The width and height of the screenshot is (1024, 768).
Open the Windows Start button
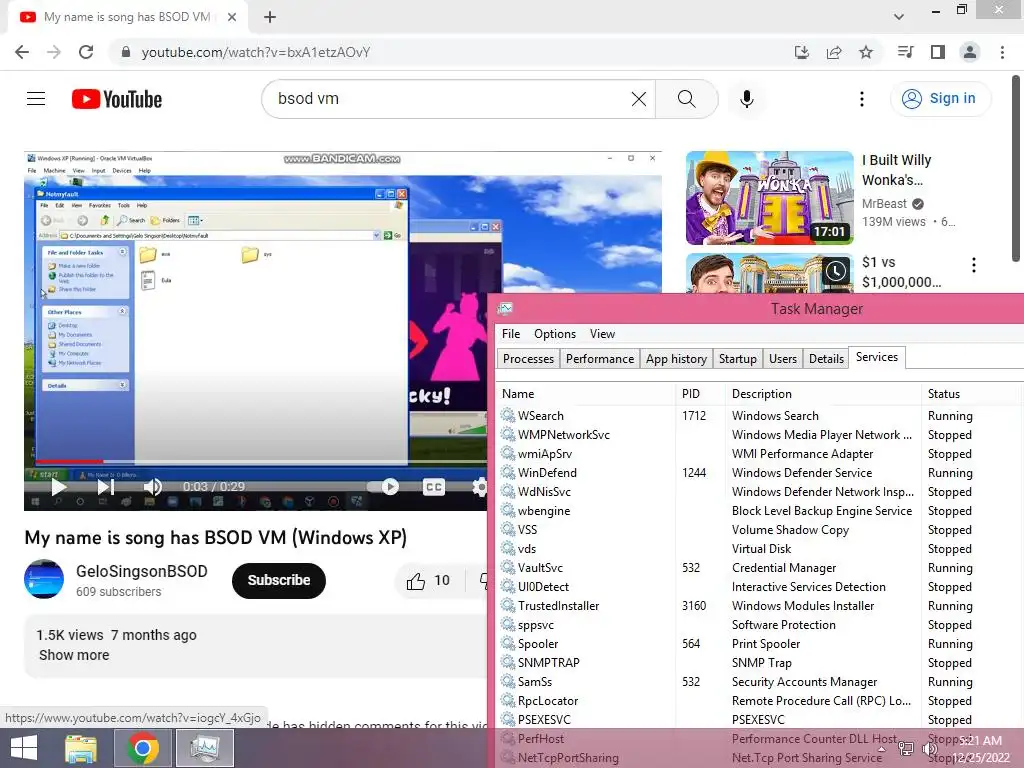tap(24, 748)
